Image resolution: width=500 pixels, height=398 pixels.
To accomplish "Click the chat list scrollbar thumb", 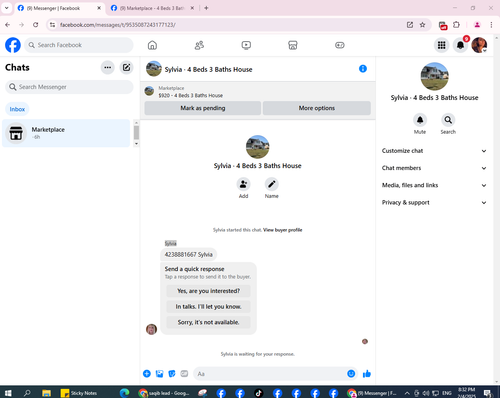I will [136, 133].
